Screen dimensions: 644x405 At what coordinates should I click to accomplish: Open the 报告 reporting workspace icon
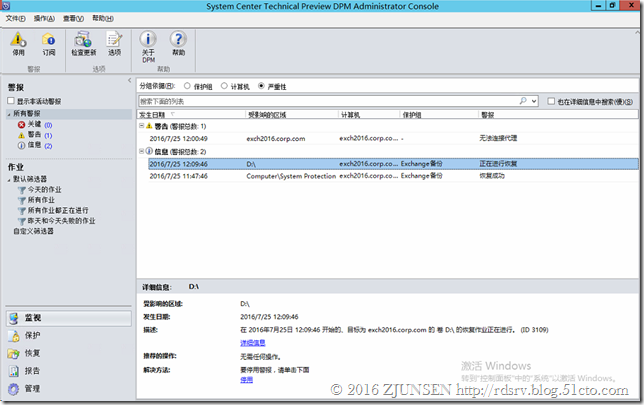[14, 371]
